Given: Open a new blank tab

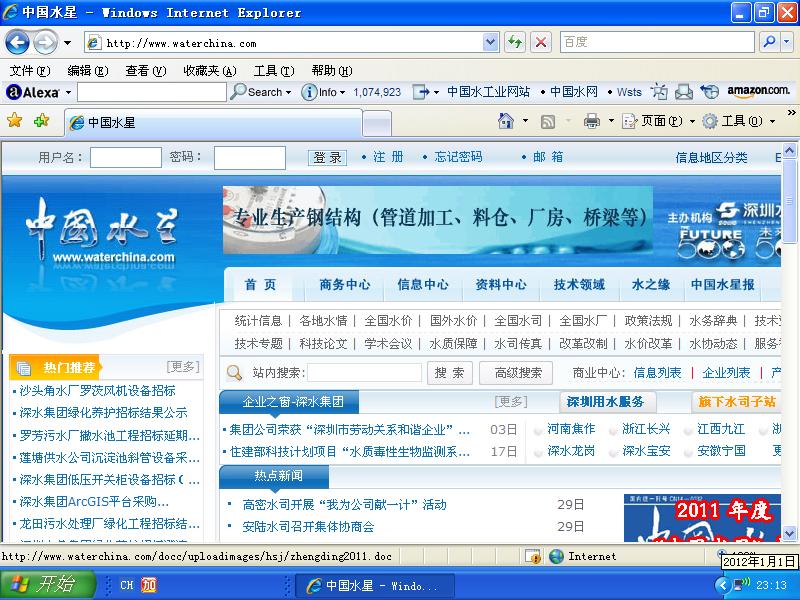Looking at the screenshot, I should point(377,124).
